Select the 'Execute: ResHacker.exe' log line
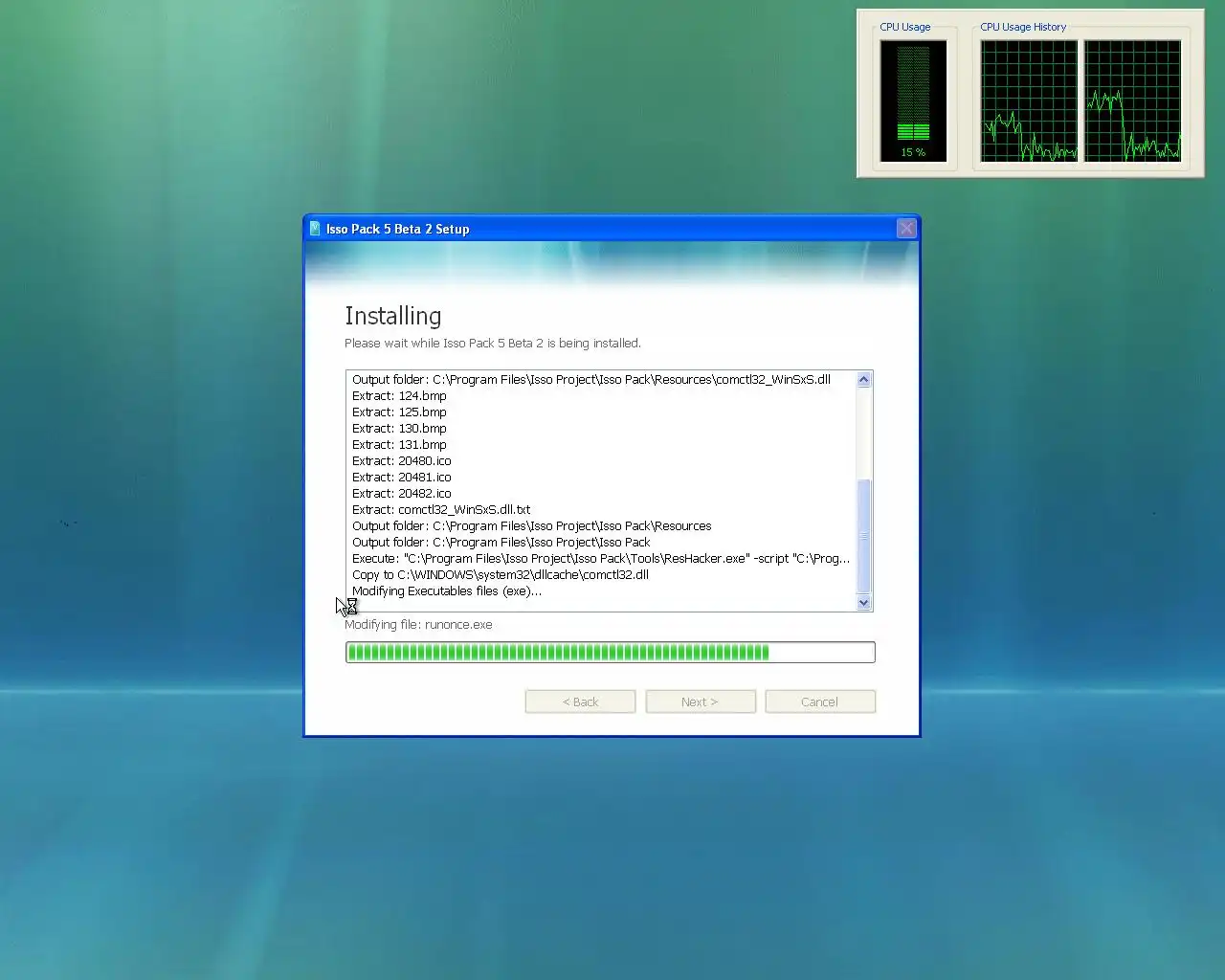Viewport: 1225px width, 980px height. [601, 558]
